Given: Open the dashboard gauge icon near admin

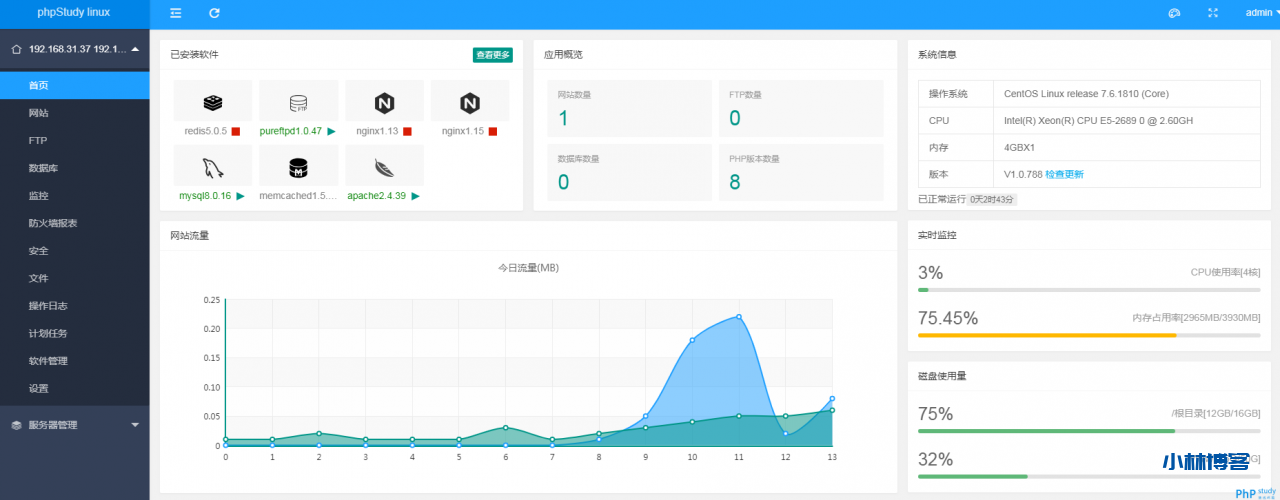Looking at the screenshot, I should point(1175,13).
